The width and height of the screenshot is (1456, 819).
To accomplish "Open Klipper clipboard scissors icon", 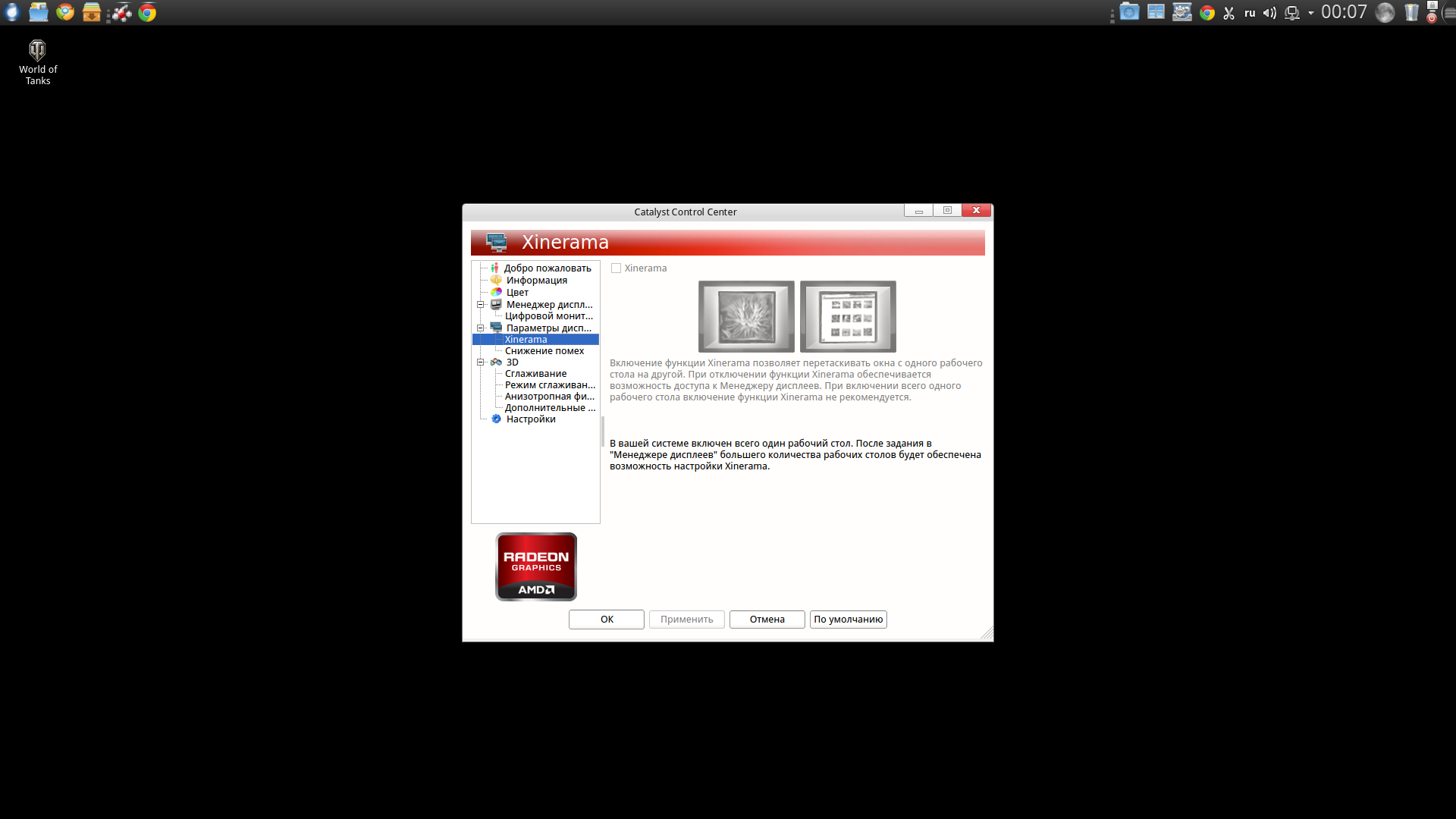I will coord(1228,13).
